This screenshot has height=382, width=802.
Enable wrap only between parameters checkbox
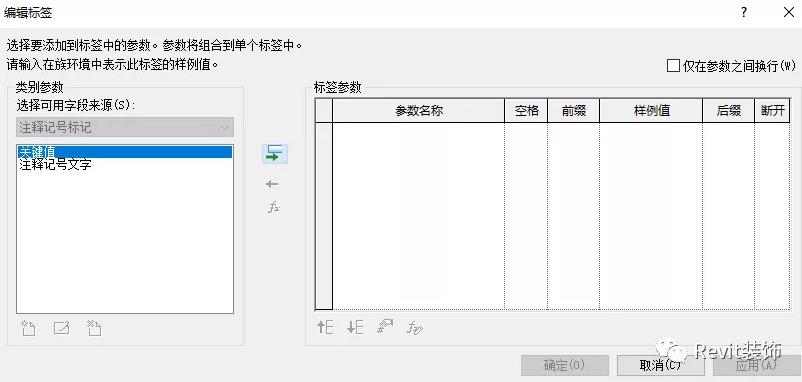coord(673,66)
